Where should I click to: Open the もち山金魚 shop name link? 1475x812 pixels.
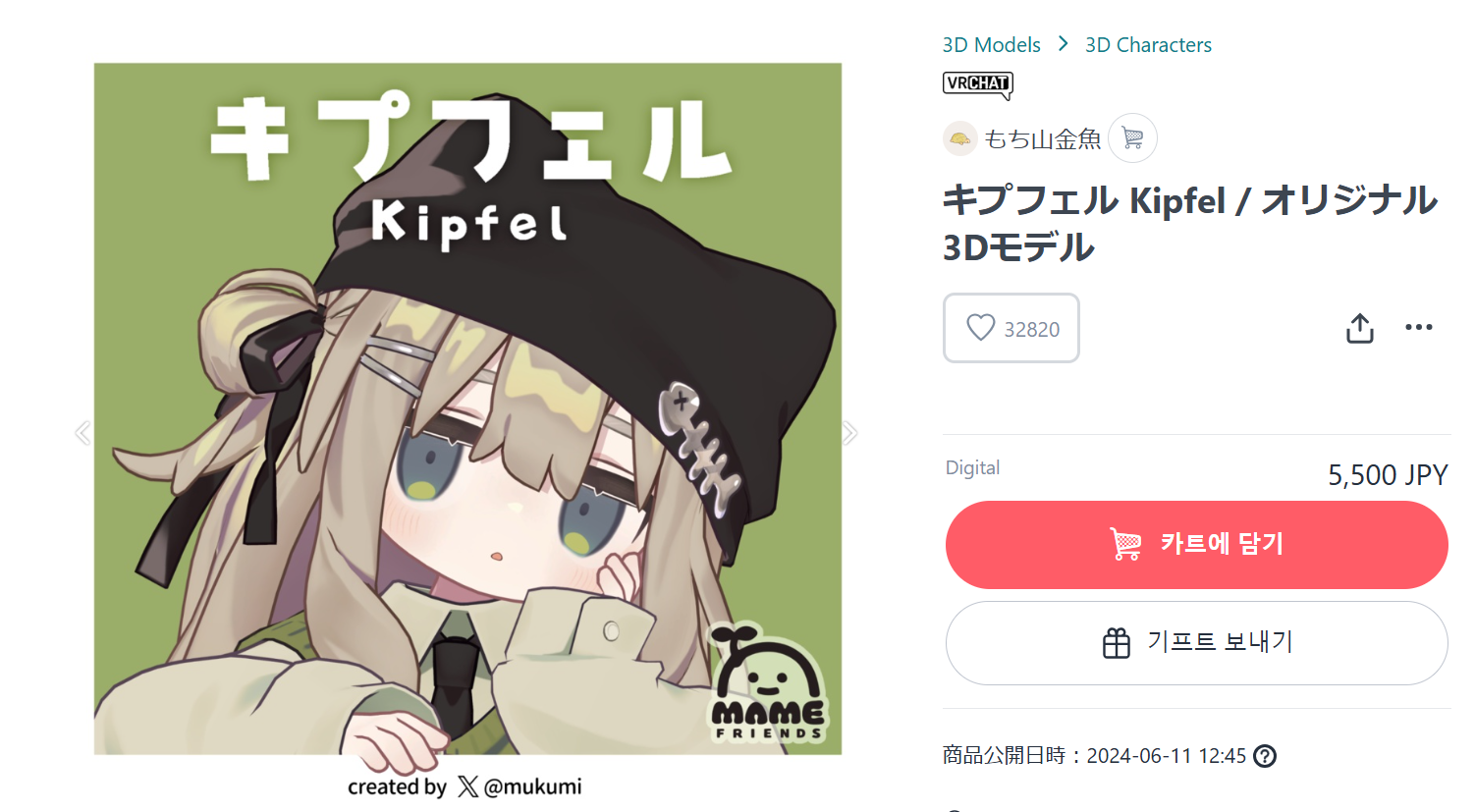pos(1043,139)
